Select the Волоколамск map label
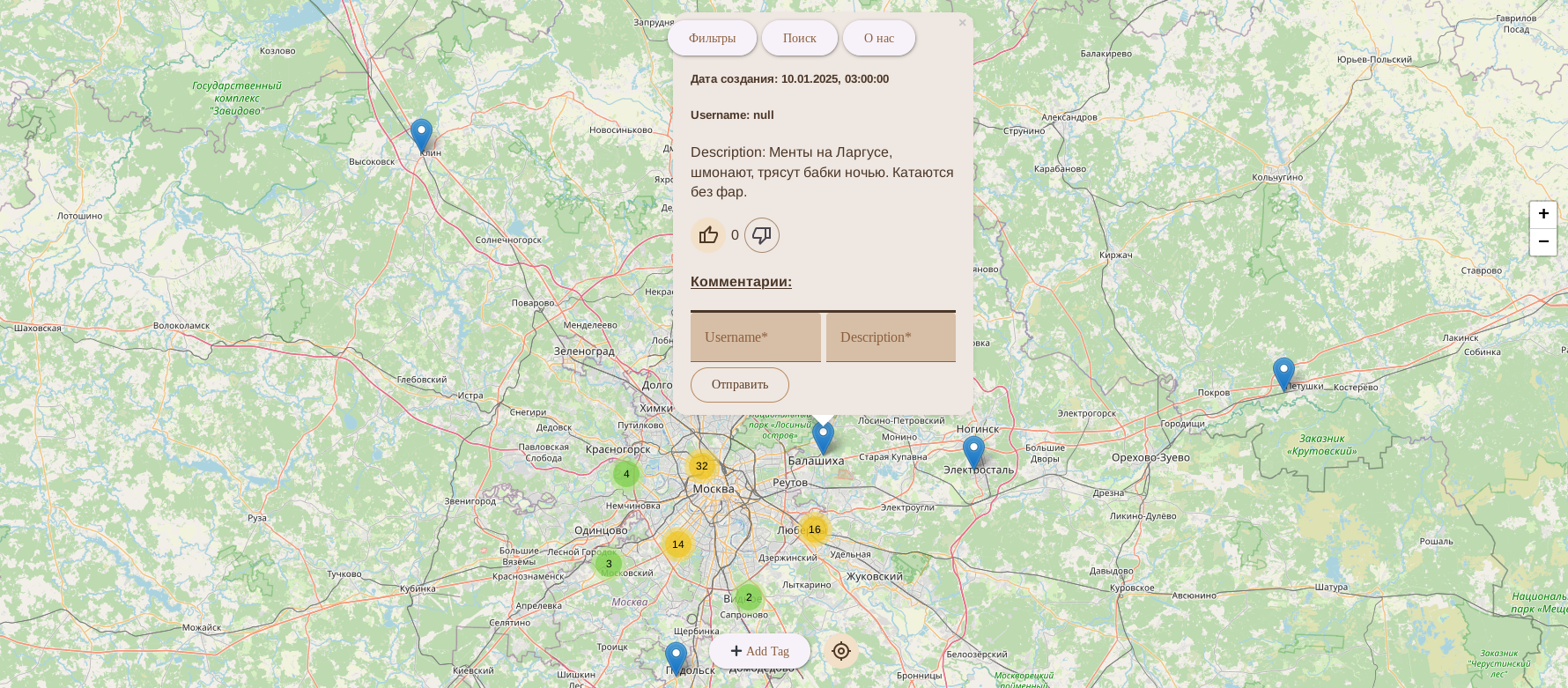1568x688 pixels. pyautogui.click(x=181, y=326)
